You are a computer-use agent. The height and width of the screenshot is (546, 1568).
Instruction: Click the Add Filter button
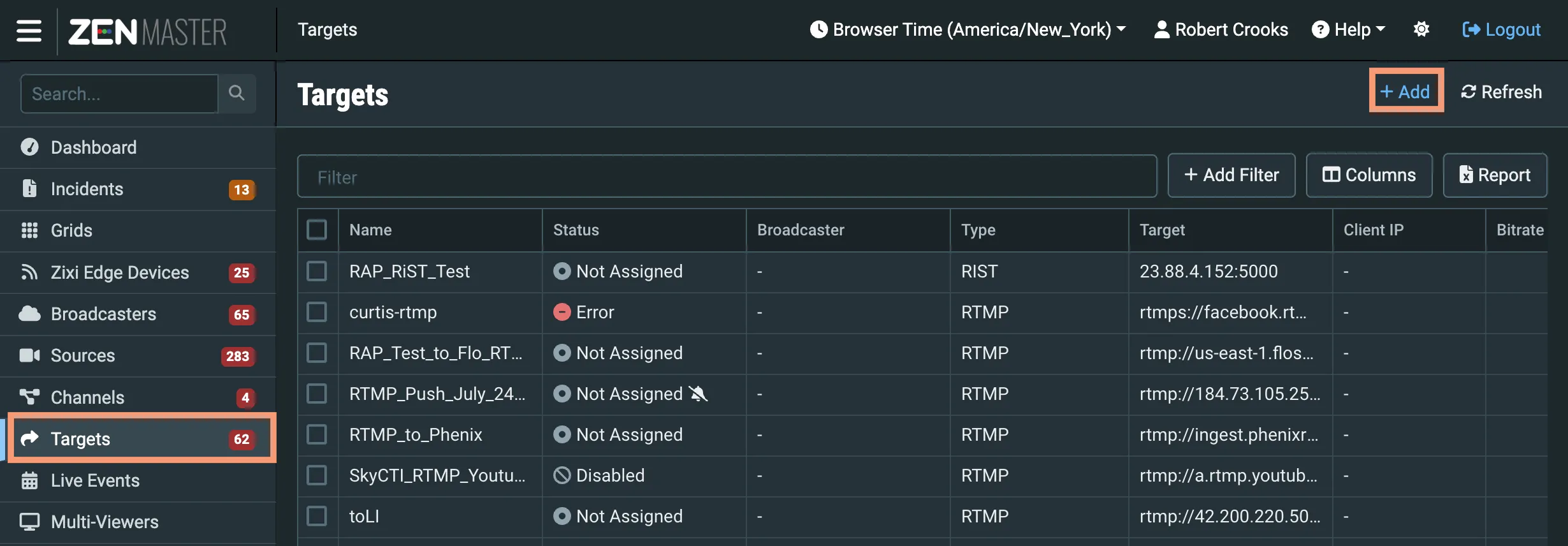click(1231, 175)
